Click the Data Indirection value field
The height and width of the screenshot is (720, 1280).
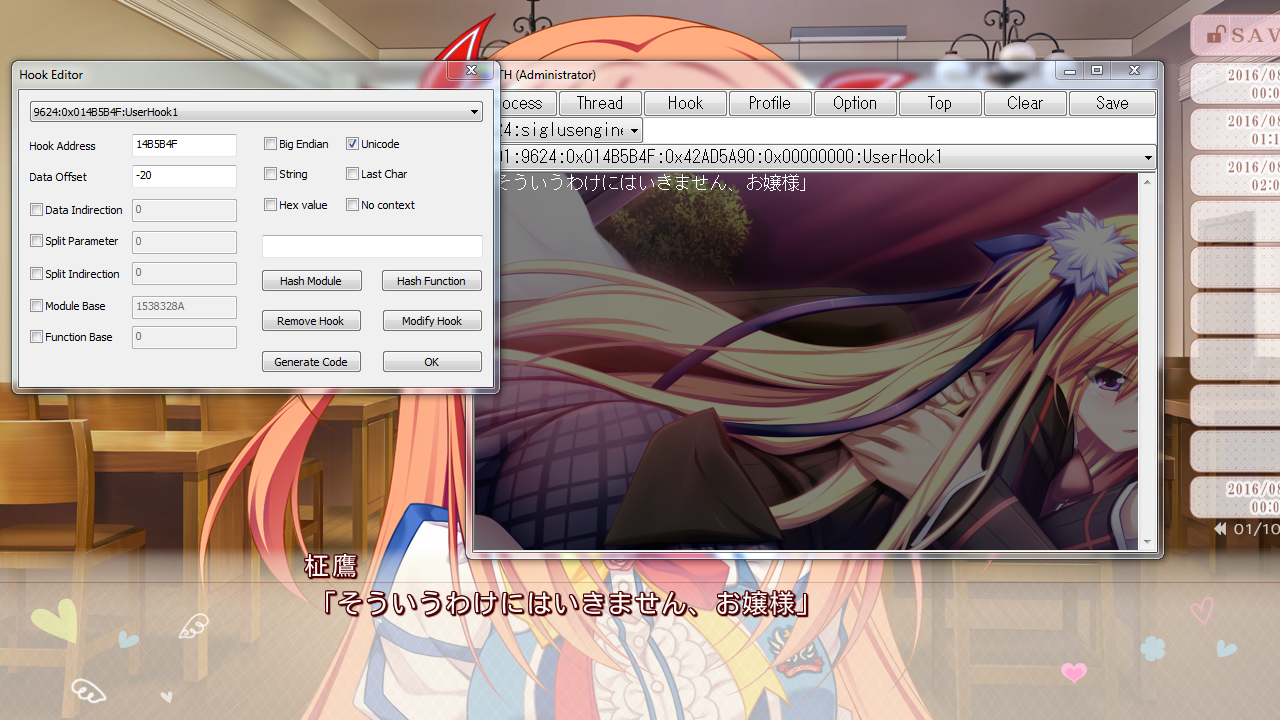point(184,210)
